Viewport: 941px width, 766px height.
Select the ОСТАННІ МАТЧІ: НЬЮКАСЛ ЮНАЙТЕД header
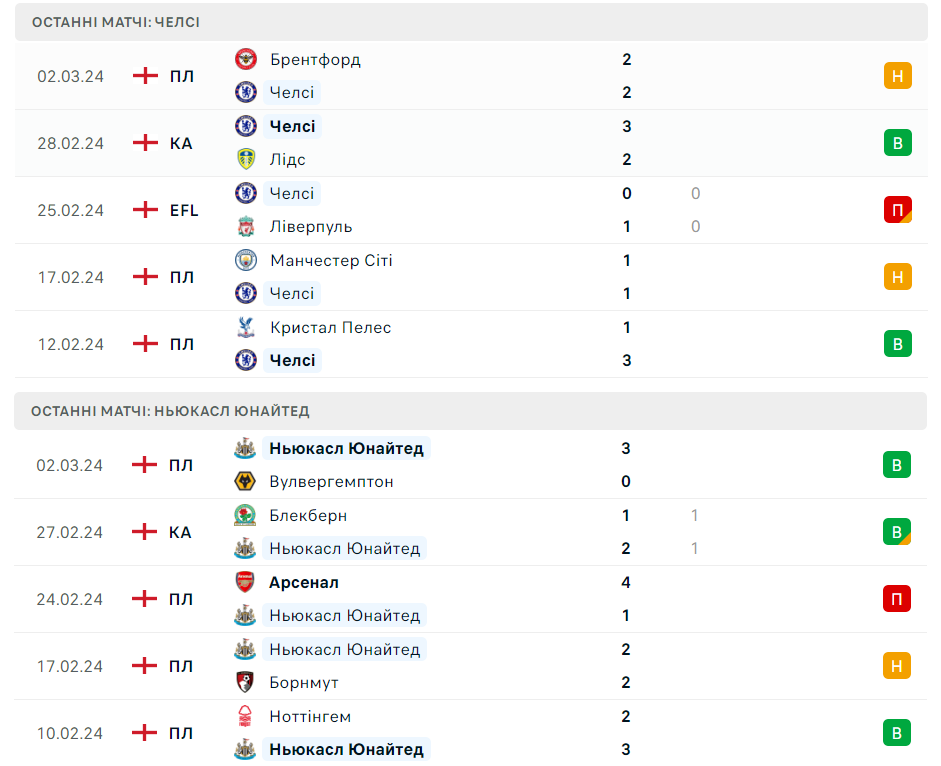click(171, 411)
